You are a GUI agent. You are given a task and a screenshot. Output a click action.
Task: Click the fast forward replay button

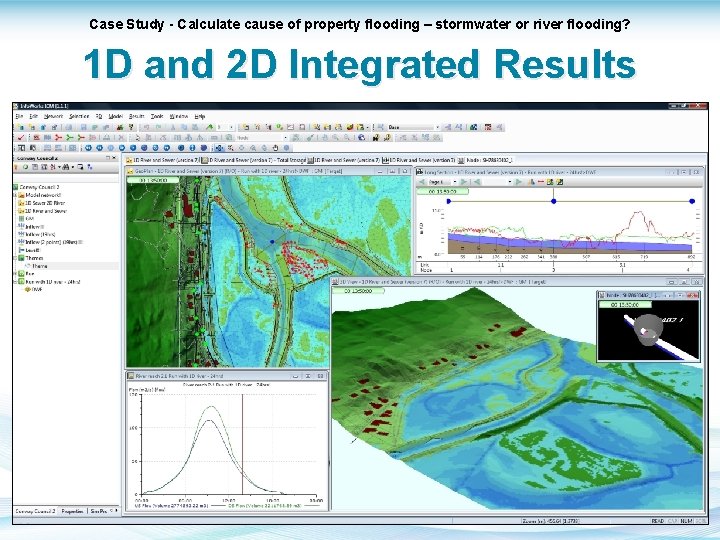[x=167, y=148]
